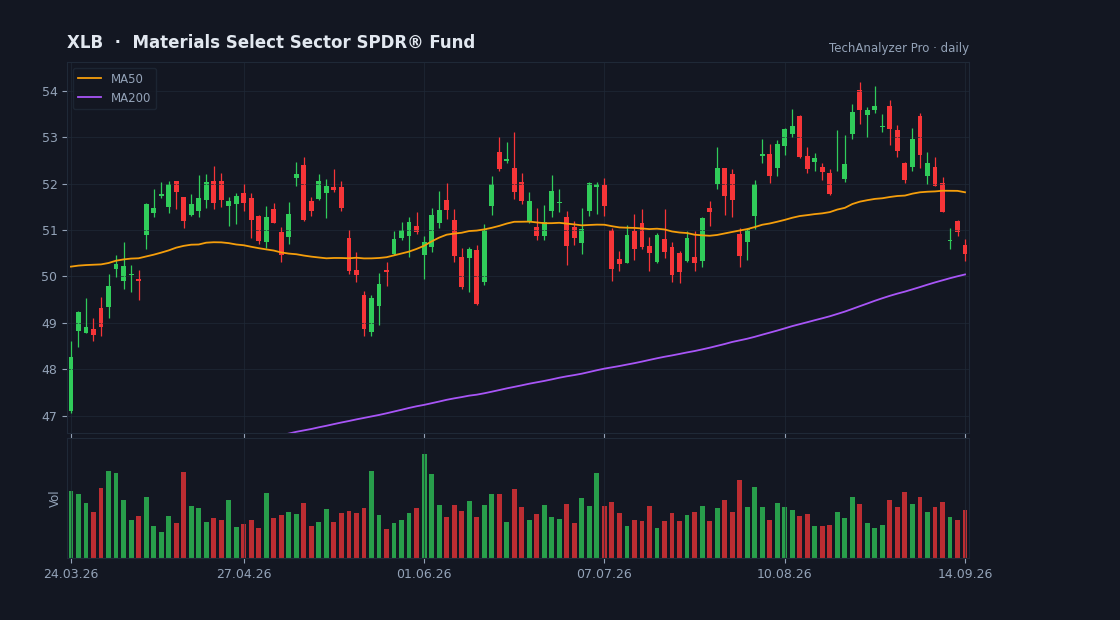This screenshot has height=620, width=1120.
Task: Click the 14.09.26 date label
Action: (x=965, y=574)
